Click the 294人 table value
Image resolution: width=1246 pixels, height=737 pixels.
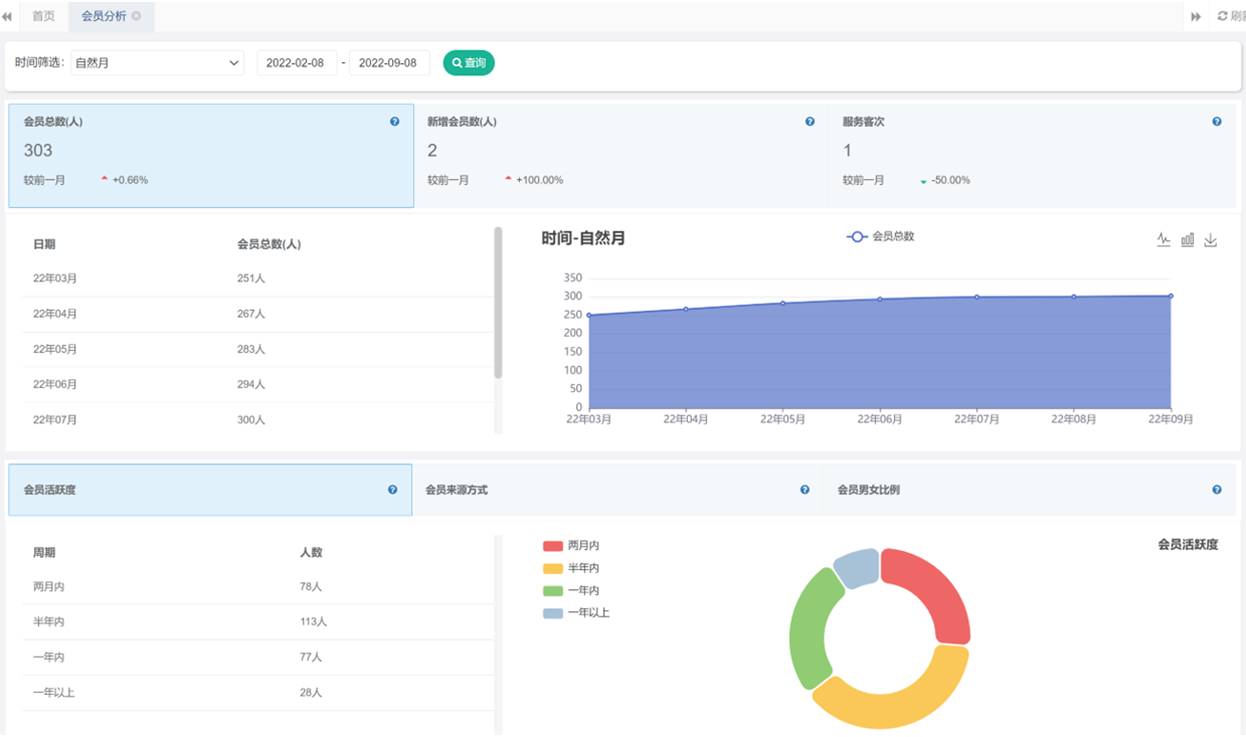(x=251, y=384)
